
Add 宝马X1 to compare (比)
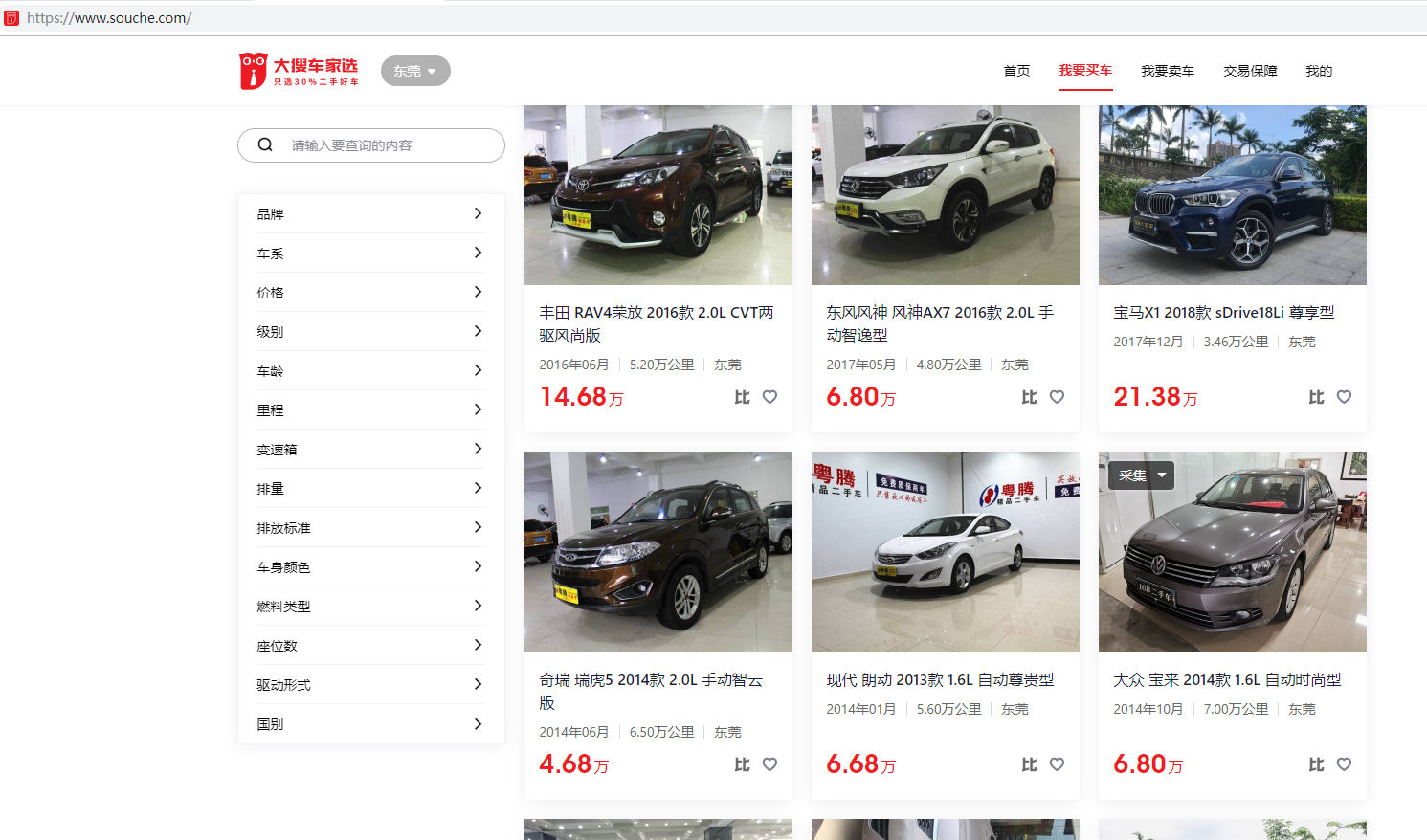point(1316,397)
